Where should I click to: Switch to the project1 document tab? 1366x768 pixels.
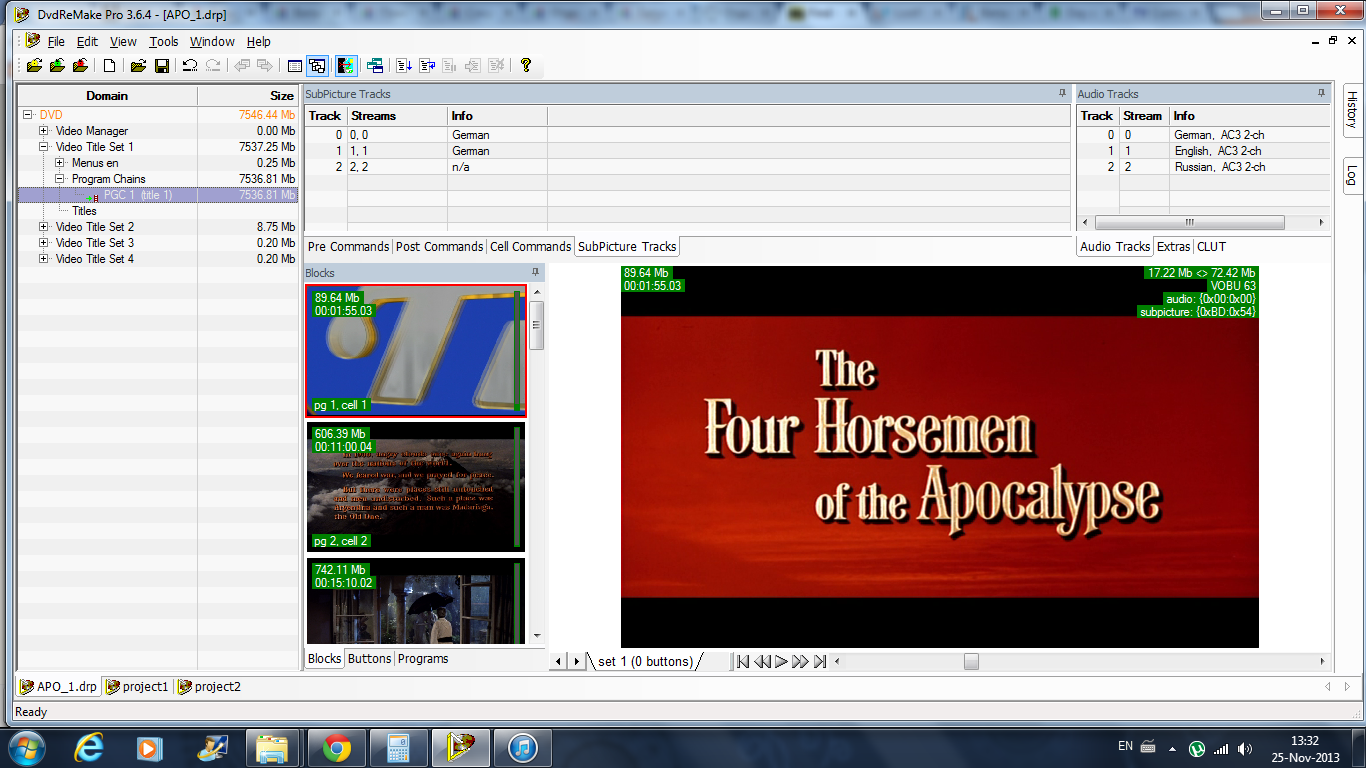[x=138, y=687]
